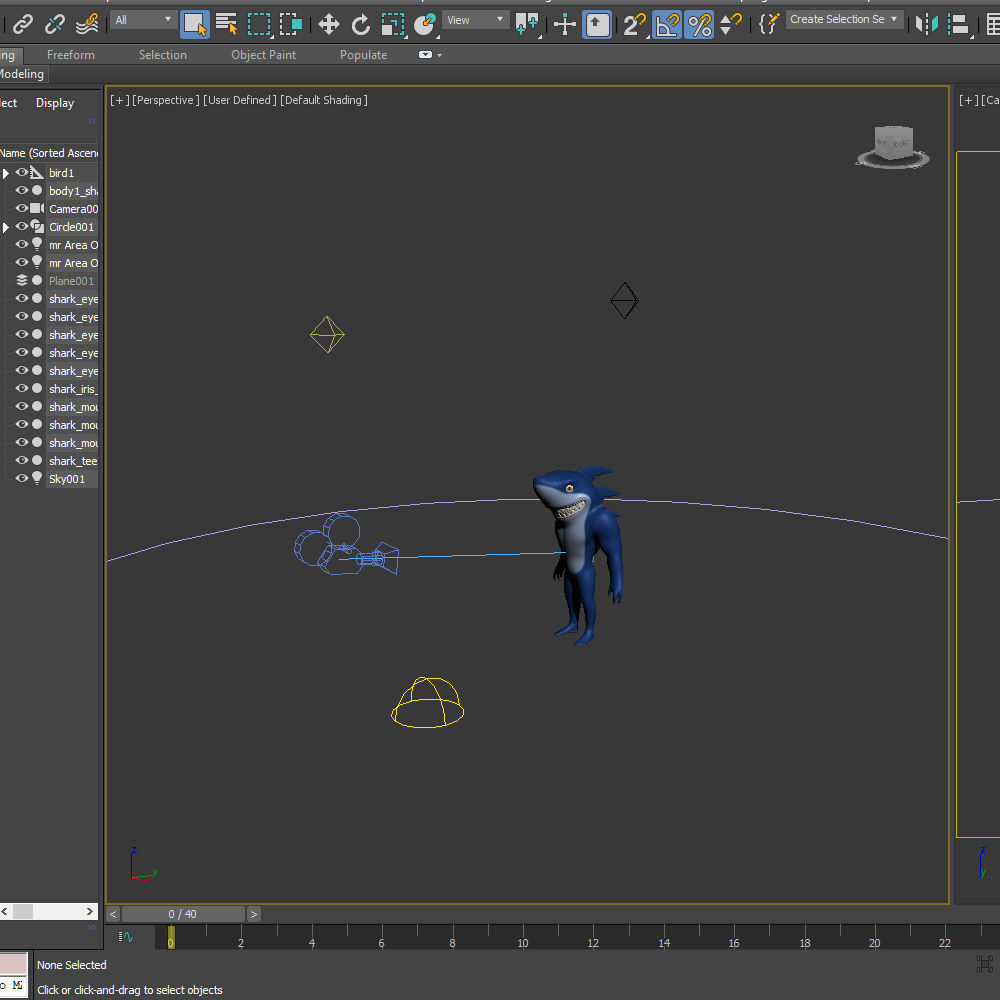
Task: Select Sky001 in the scene list
Action: [67, 479]
